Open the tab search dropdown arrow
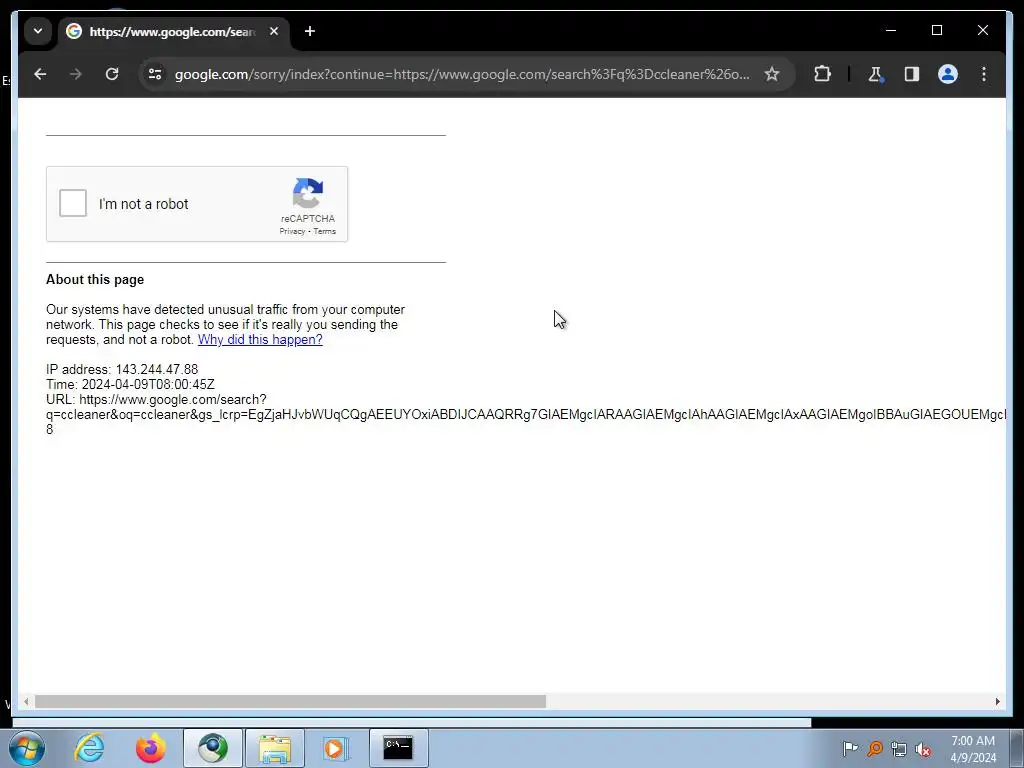 click(38, 31)
